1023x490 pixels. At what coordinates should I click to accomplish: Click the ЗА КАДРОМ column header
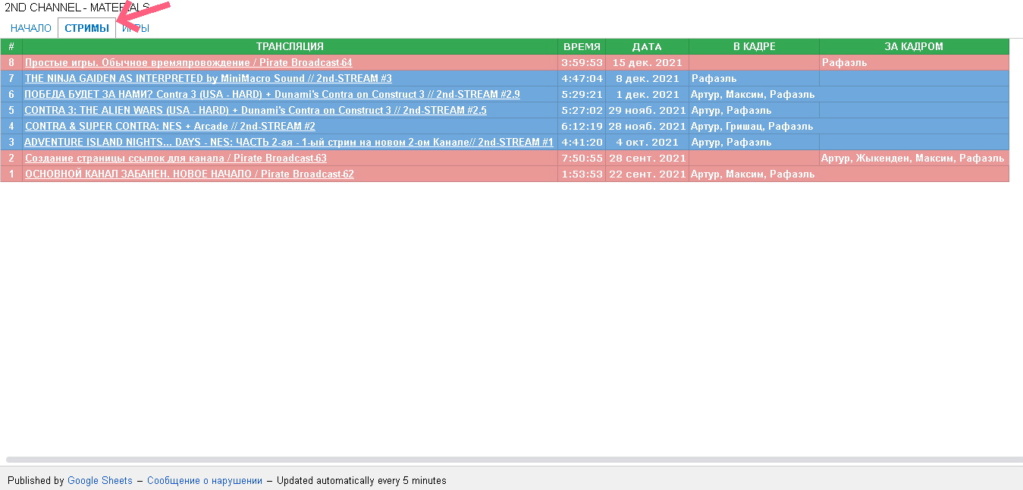914,46
